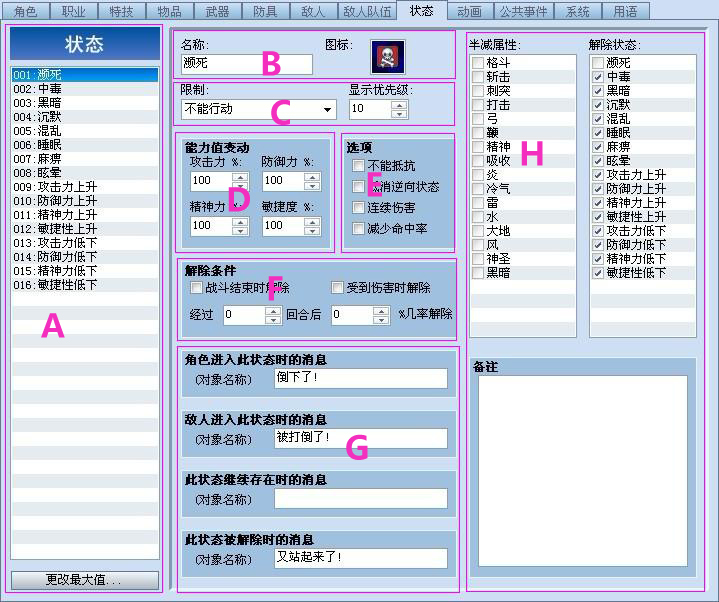
Task: Click inside the 备注 notes box
Action: pos(583,471)
